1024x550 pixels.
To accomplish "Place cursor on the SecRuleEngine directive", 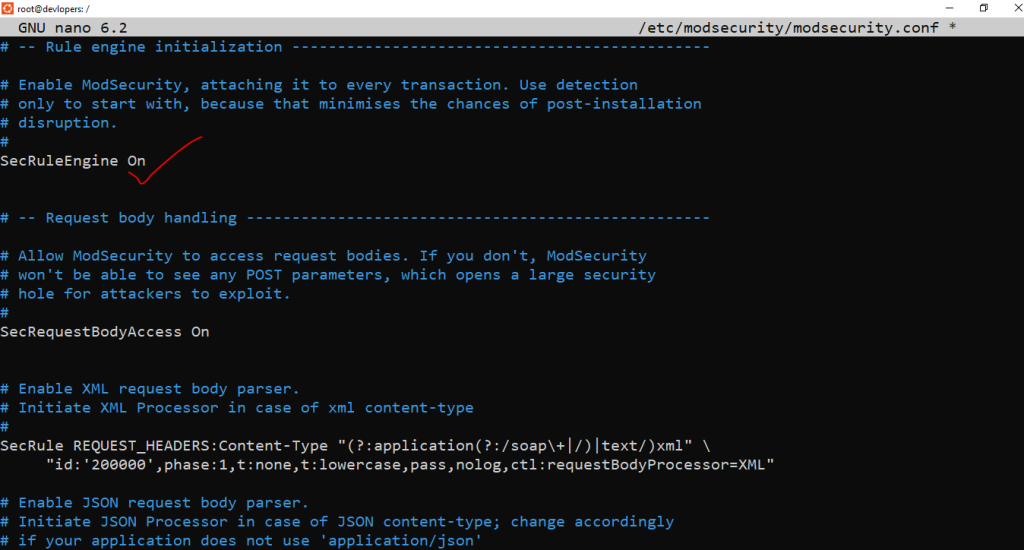I will tap(59, 161).
